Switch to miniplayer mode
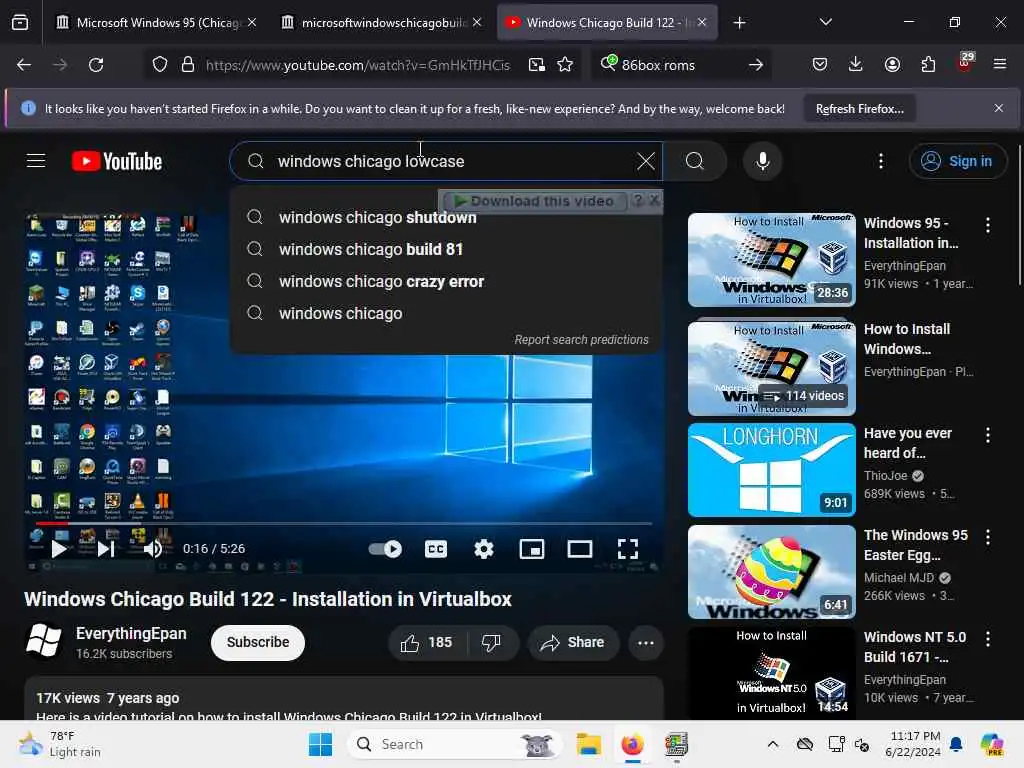The image size is (1024, 768). click(532, 549)
